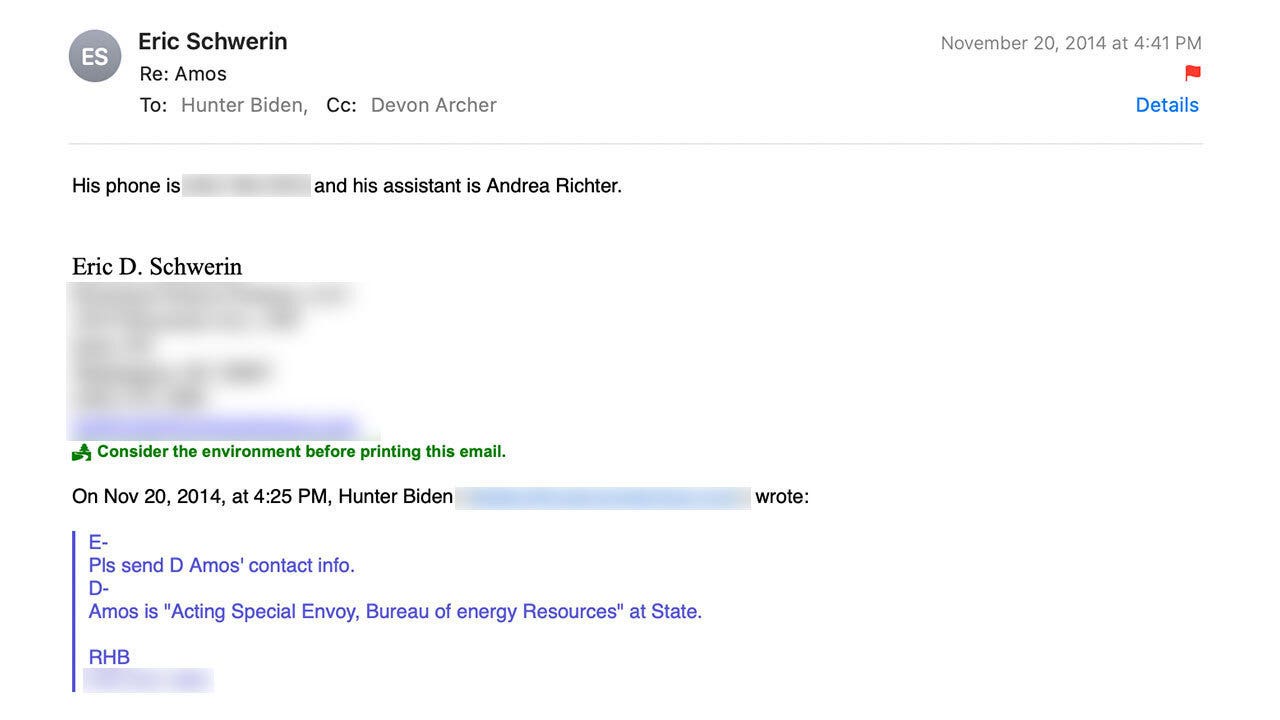
Task: Click the sender name Eric Schwerin
Action: [x=212, y=41]
